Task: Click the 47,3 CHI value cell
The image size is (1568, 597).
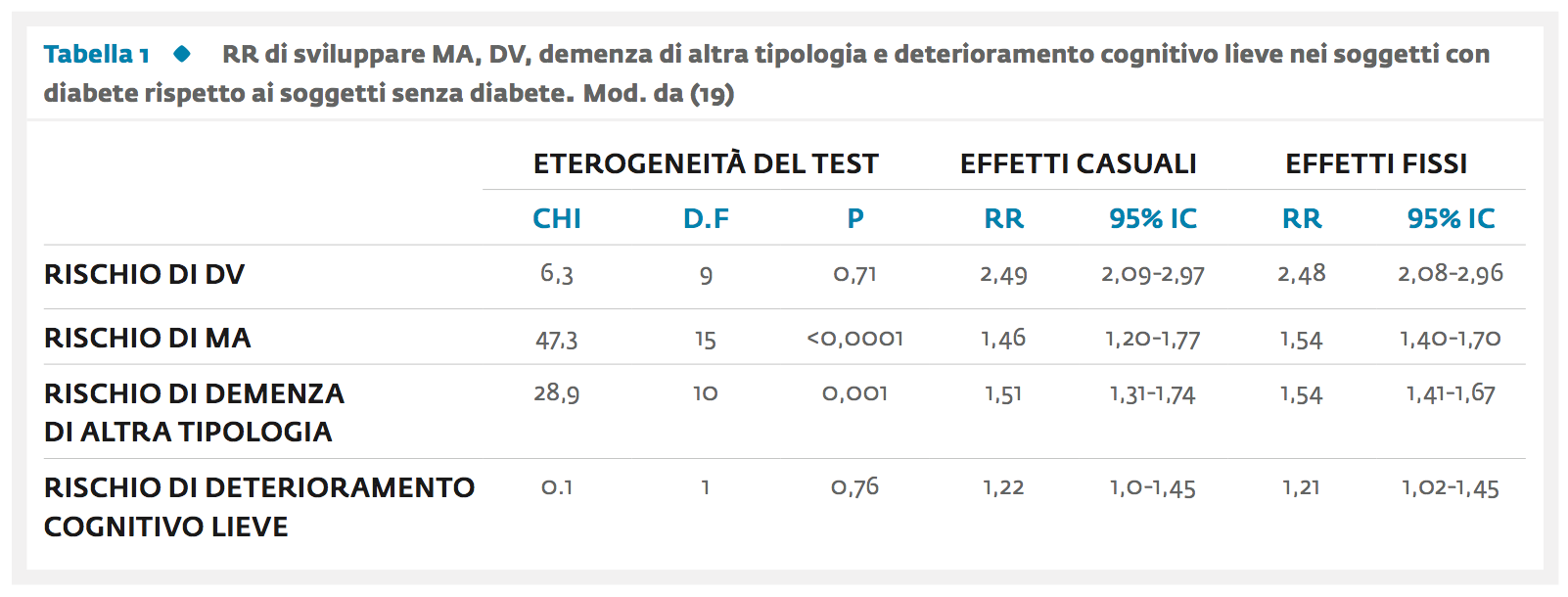Action: (x=557, y=340)
